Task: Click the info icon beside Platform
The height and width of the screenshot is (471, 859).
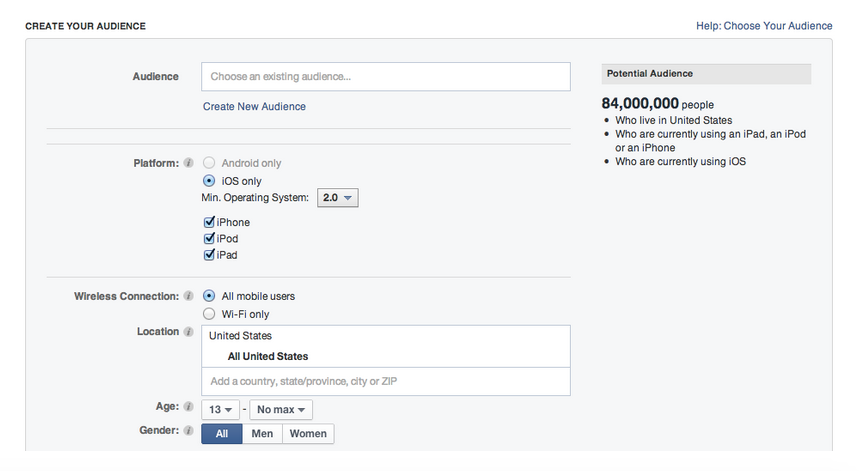Action: 189,163
